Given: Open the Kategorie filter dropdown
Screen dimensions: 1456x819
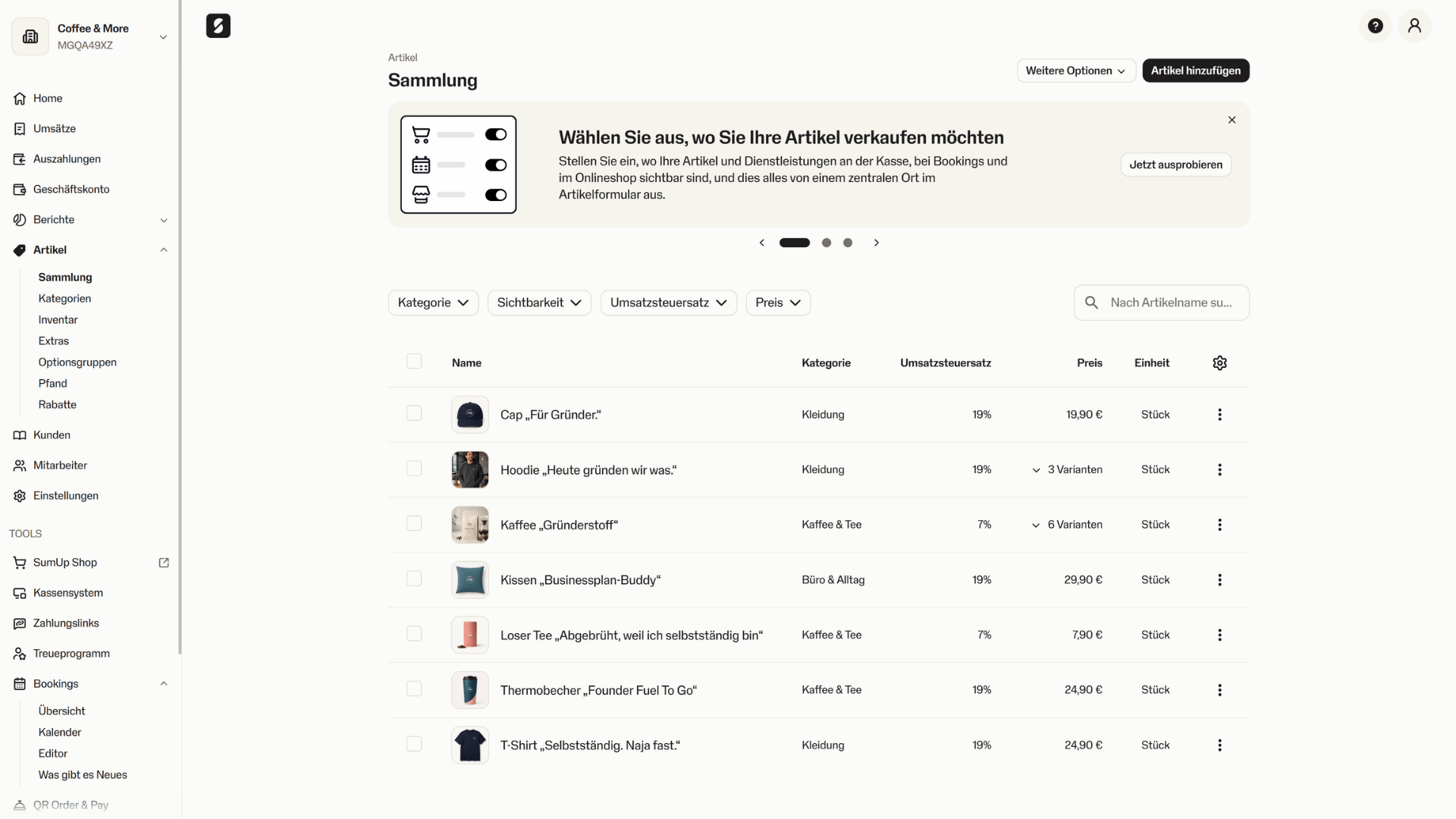Looking at the screenshot, I should pos(433,303).
